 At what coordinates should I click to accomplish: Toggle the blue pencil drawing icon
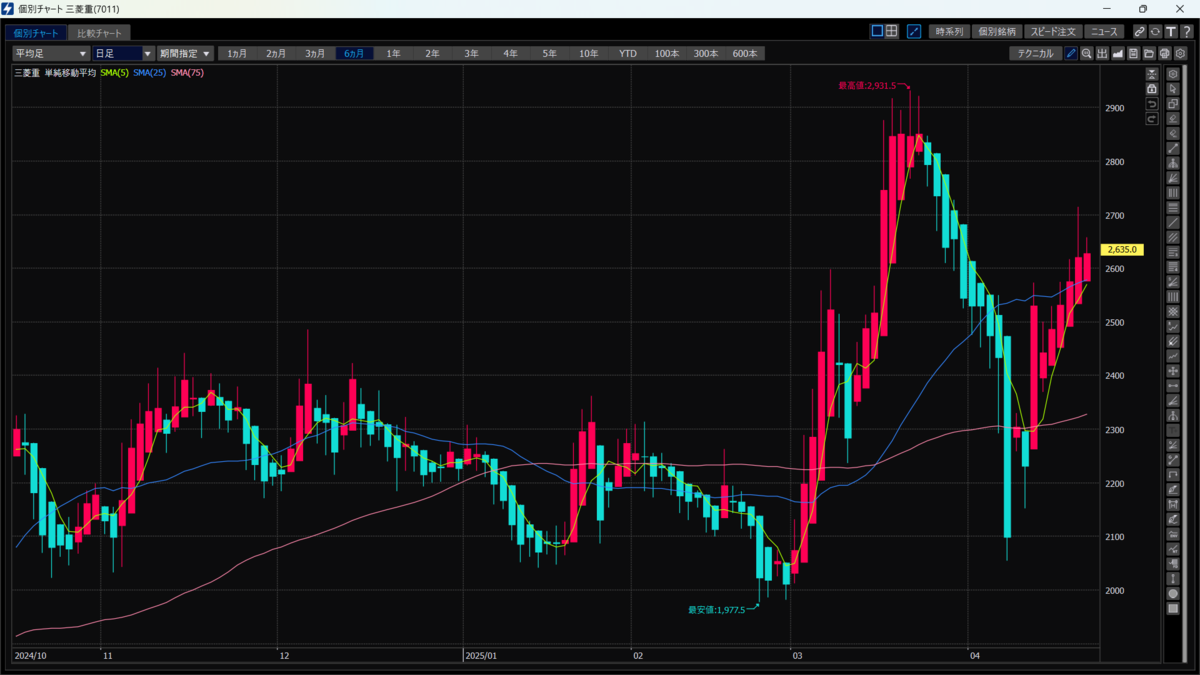(1071, 53)
